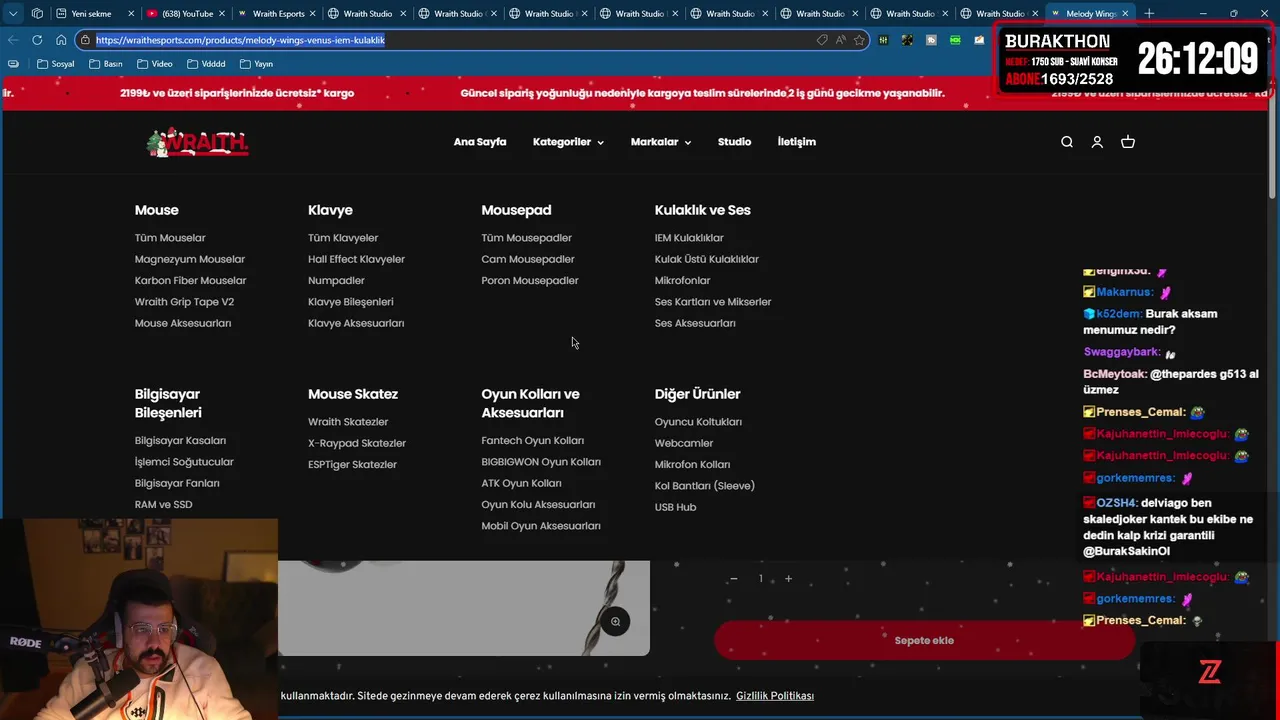Screen dimensions: 1280x720
Task: Open the workspaces icon in tab bar
Action: tap(37, 13)
